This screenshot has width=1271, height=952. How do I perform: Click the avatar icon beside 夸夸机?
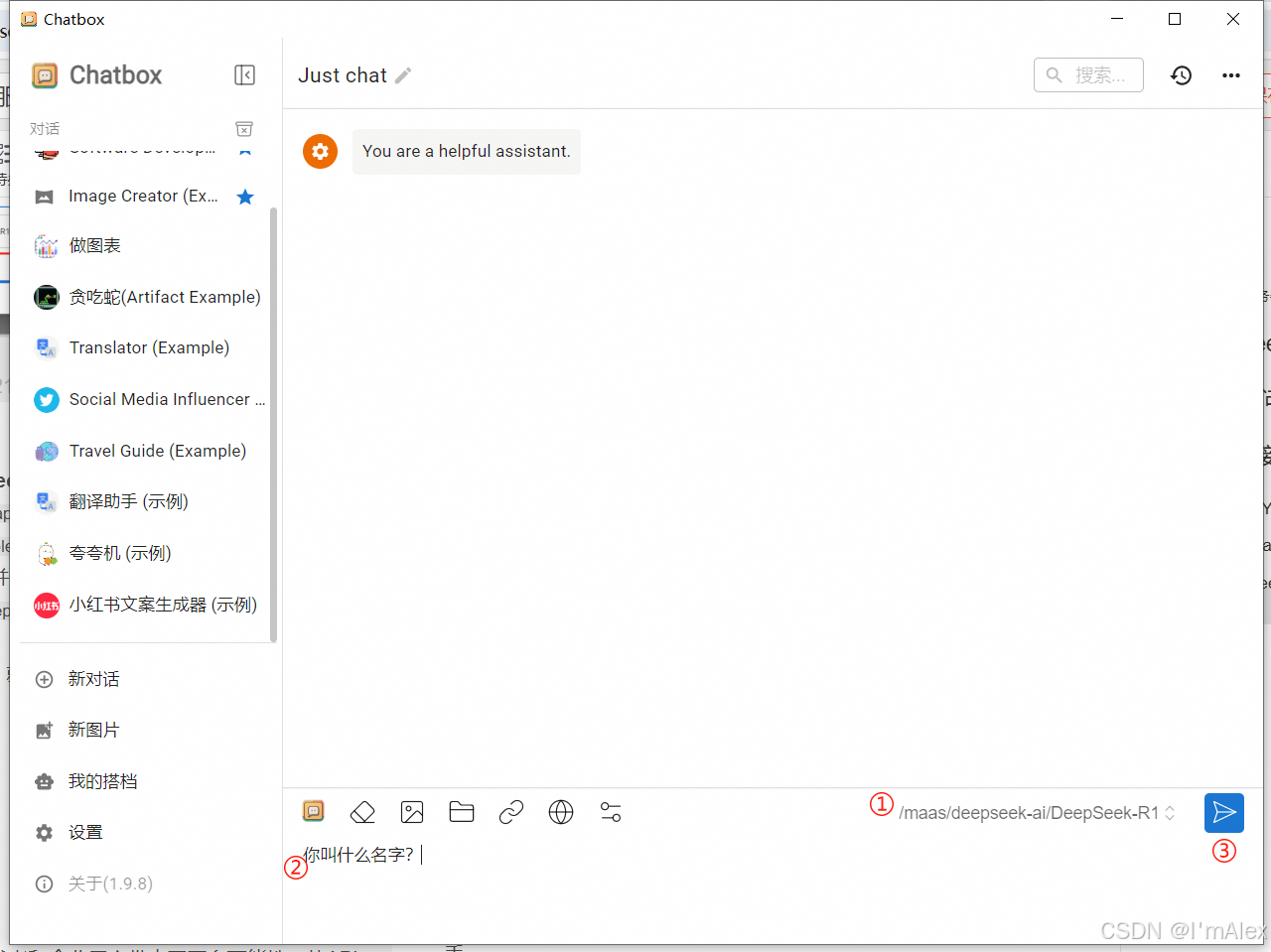click(47, 554)
